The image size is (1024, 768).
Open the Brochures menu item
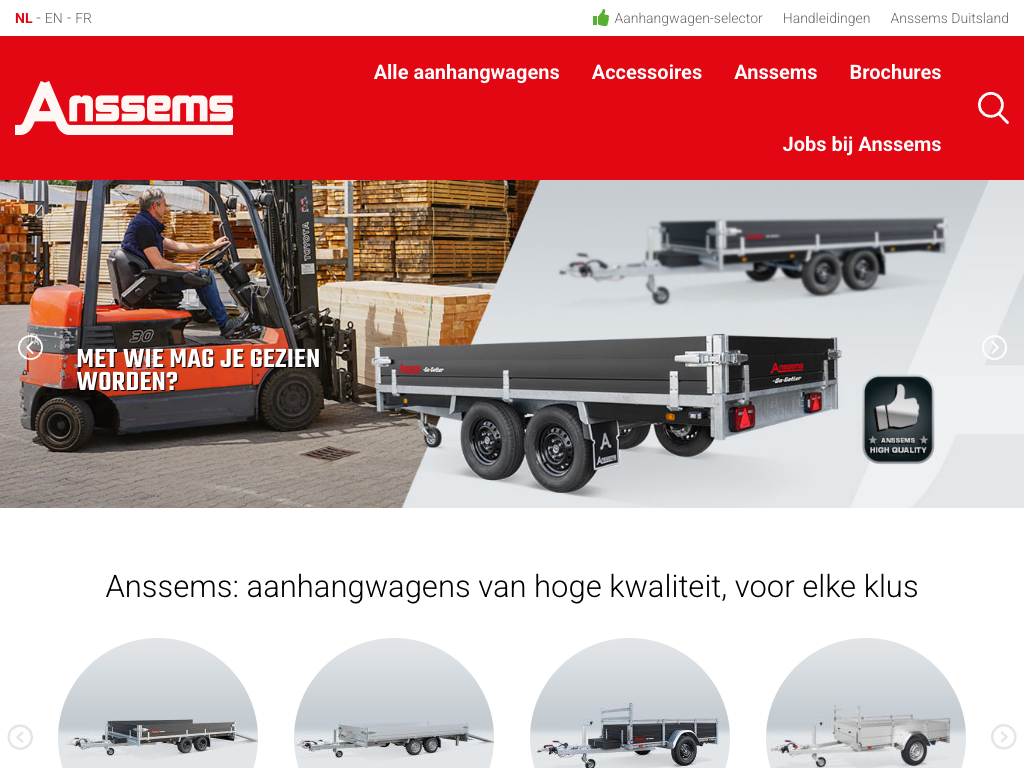pyautogui.click(x=895, y=72)
